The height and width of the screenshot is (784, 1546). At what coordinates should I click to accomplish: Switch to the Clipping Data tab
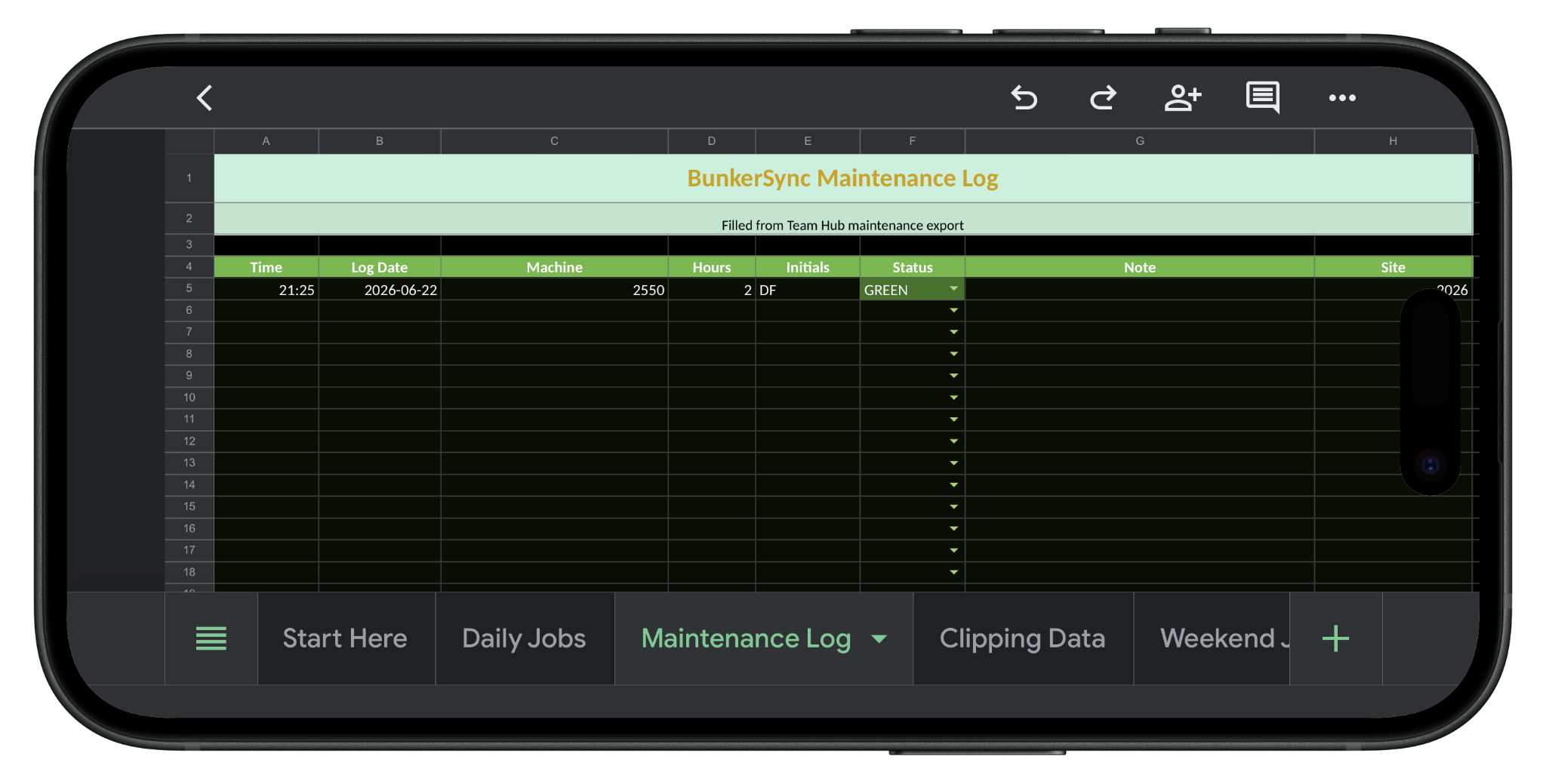(x=1023, y=638)
